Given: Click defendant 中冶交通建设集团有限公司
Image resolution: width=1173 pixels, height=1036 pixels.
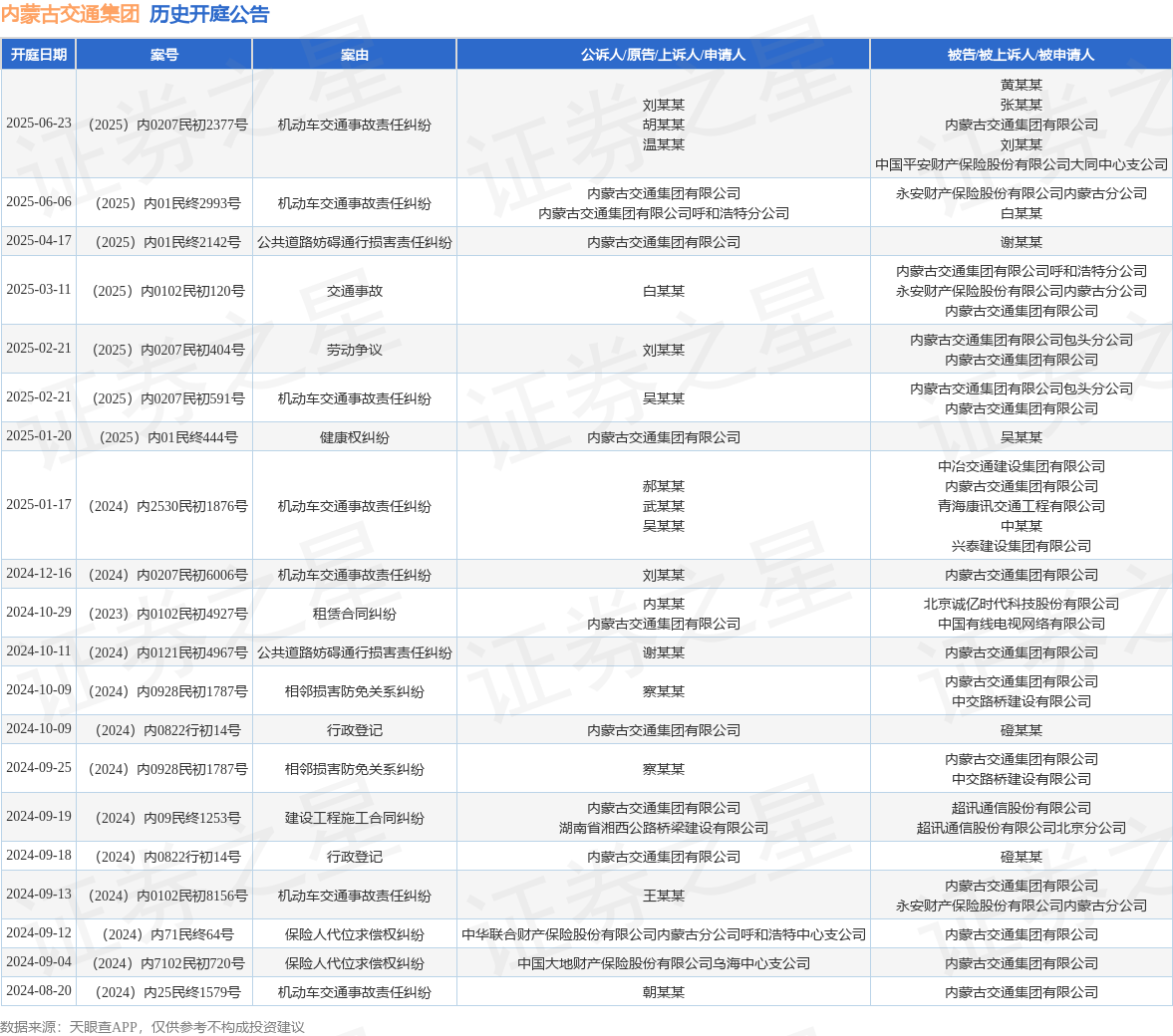Looking at the screenshot, I should click(1022, 467).
